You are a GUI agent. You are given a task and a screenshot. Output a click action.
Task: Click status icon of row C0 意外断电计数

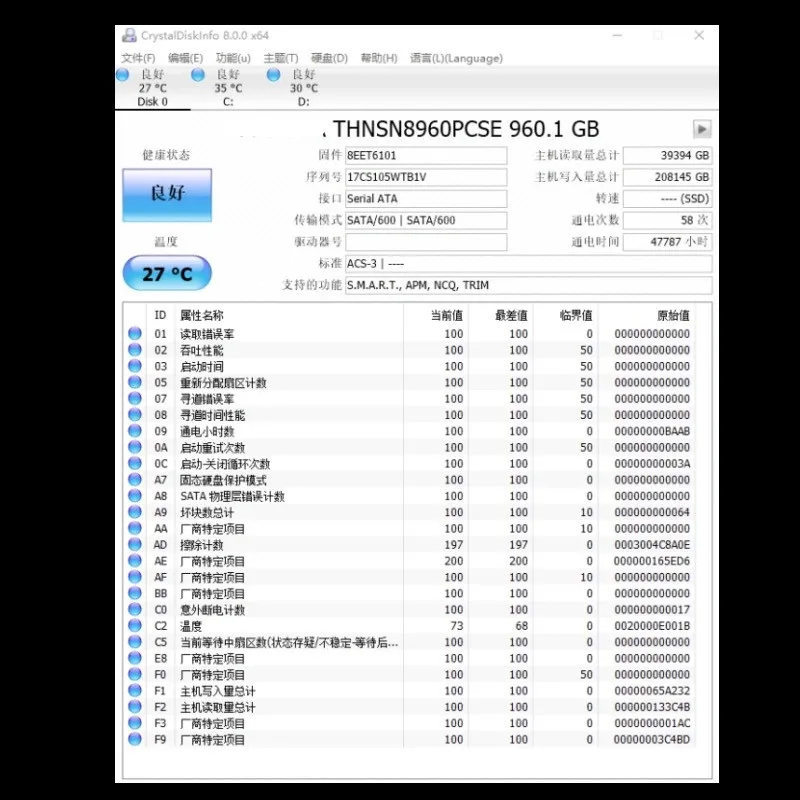(x=135, y=610)
